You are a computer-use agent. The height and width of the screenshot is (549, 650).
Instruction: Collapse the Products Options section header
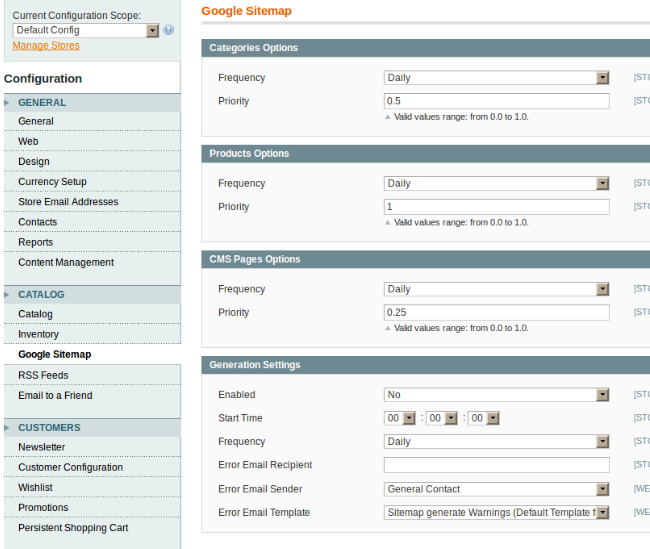(x=426, y=153)
